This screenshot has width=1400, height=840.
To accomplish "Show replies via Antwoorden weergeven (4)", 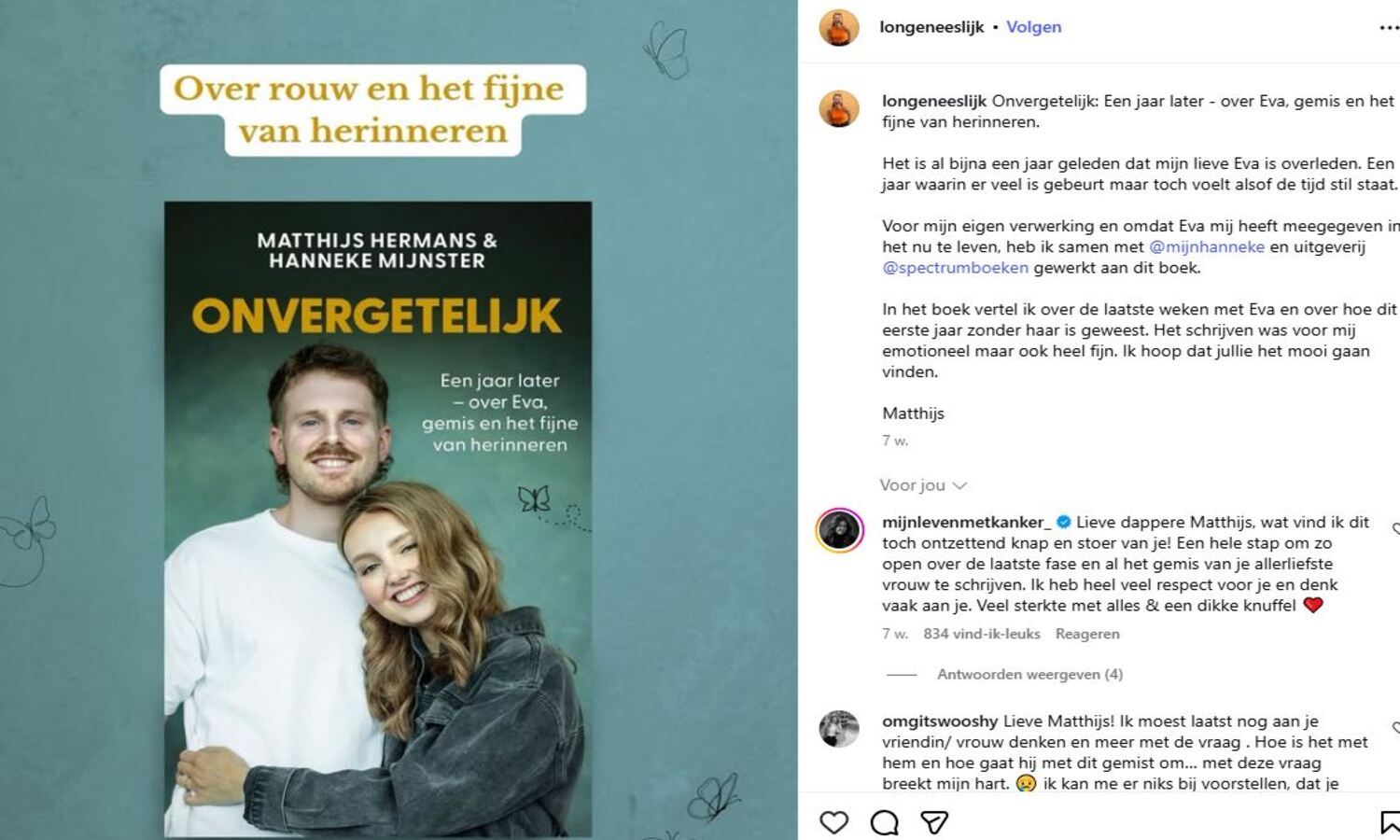I will click(x=1029, y=674).
